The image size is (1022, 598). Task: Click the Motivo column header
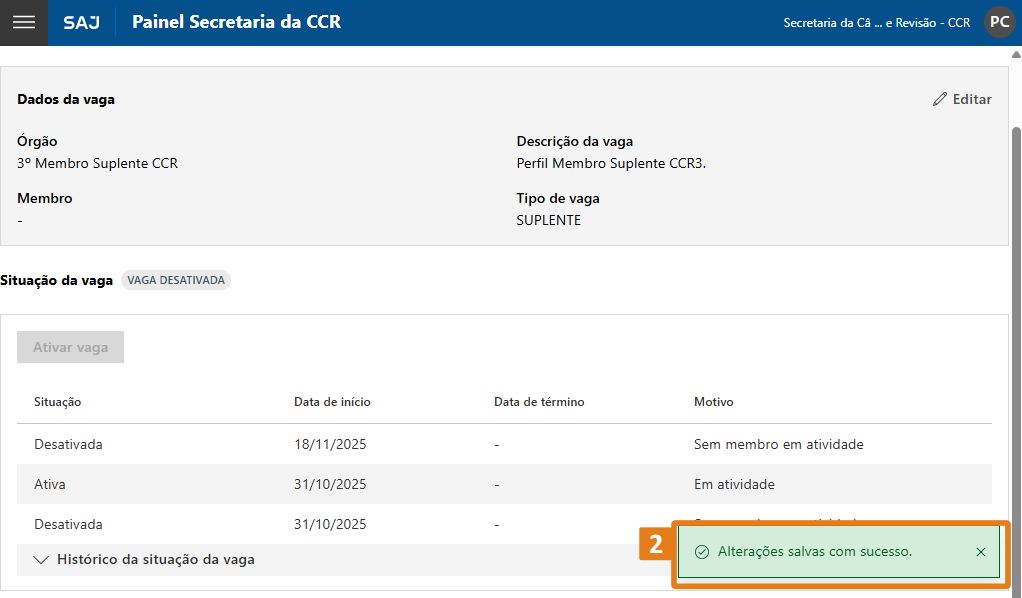(713, 402)
